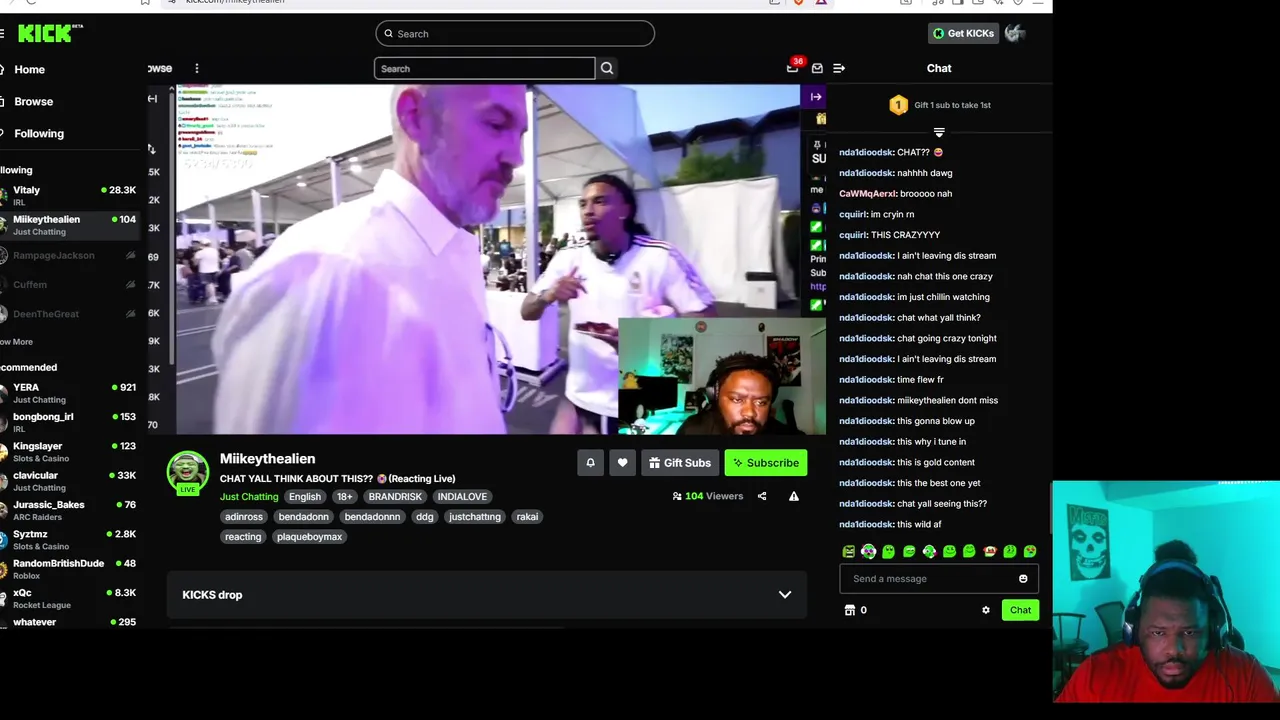The width and height of the screenshot is (1280, 720).
Task: Open DeenTheGreat offline channel
Action: pos(70,314)
